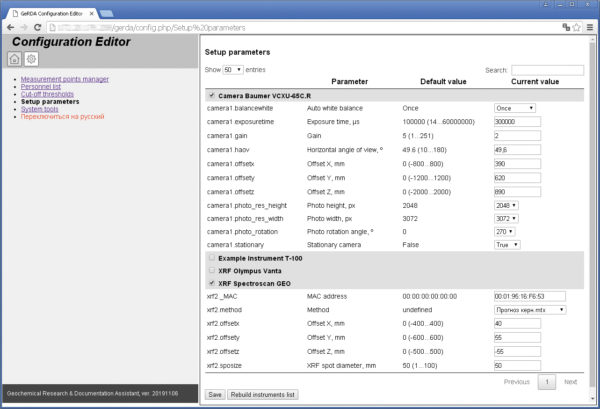600x409 pixels.
Task: Click the browser back arrow
Action: click(11, 28)
